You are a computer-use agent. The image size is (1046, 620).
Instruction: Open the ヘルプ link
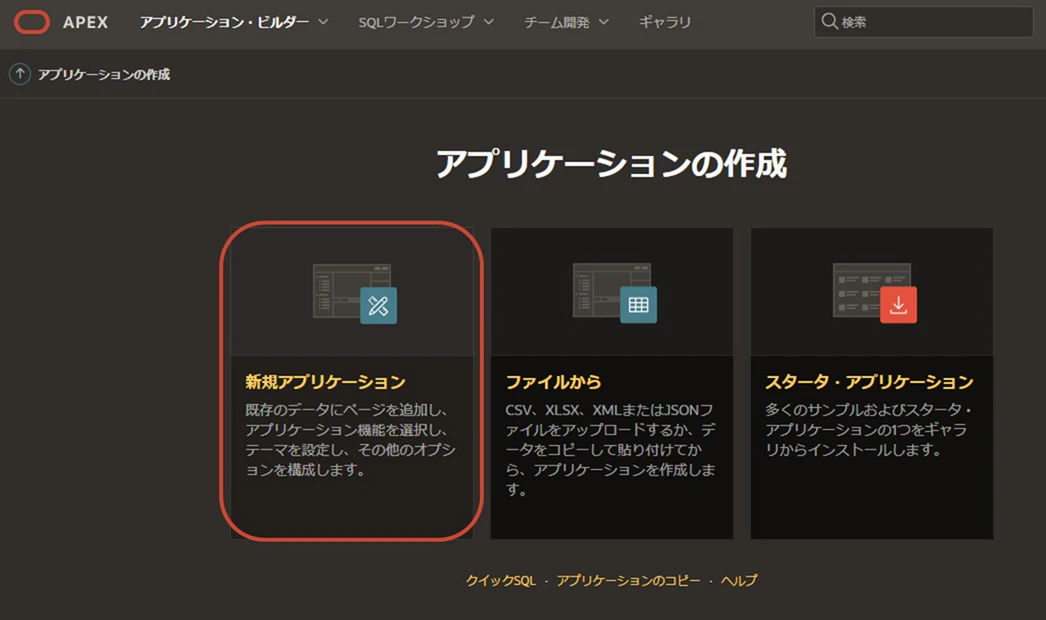point(738,581)
